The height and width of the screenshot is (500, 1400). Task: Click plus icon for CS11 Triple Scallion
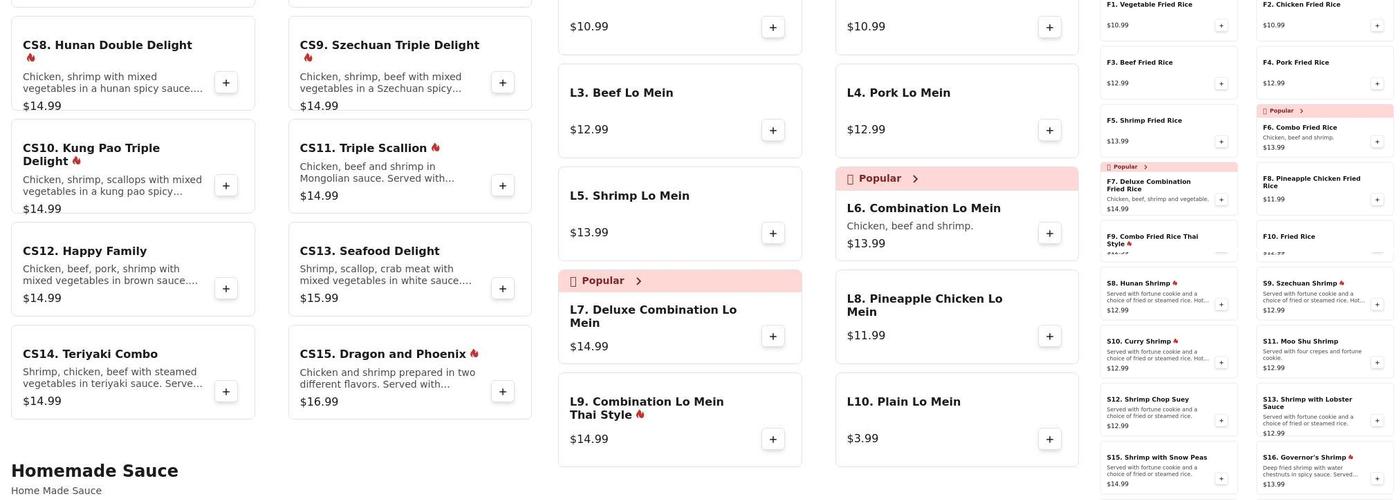[503, 186]
